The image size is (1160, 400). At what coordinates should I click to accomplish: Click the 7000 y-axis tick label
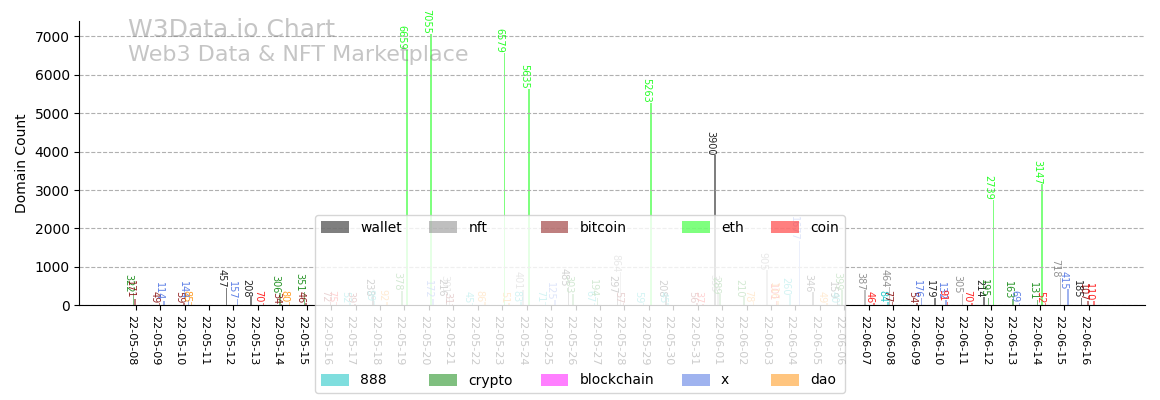(x=52, y=37)
